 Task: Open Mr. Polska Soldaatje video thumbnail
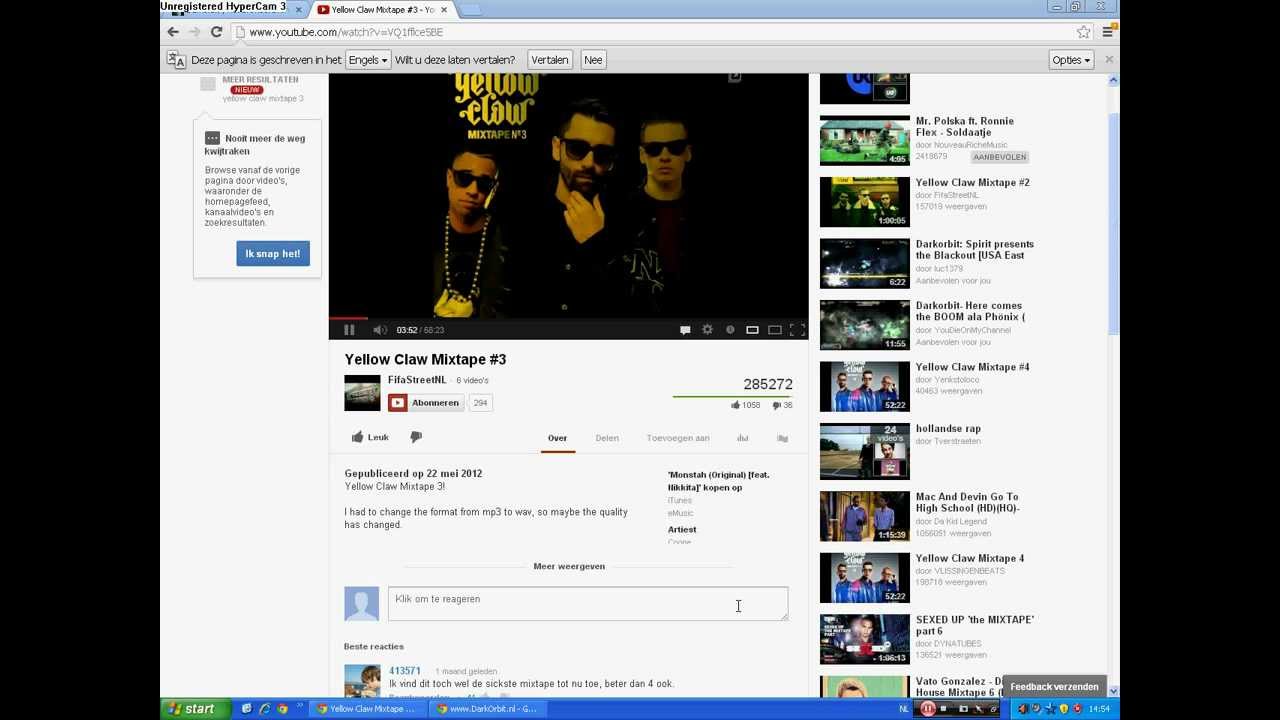coord(865,140)
